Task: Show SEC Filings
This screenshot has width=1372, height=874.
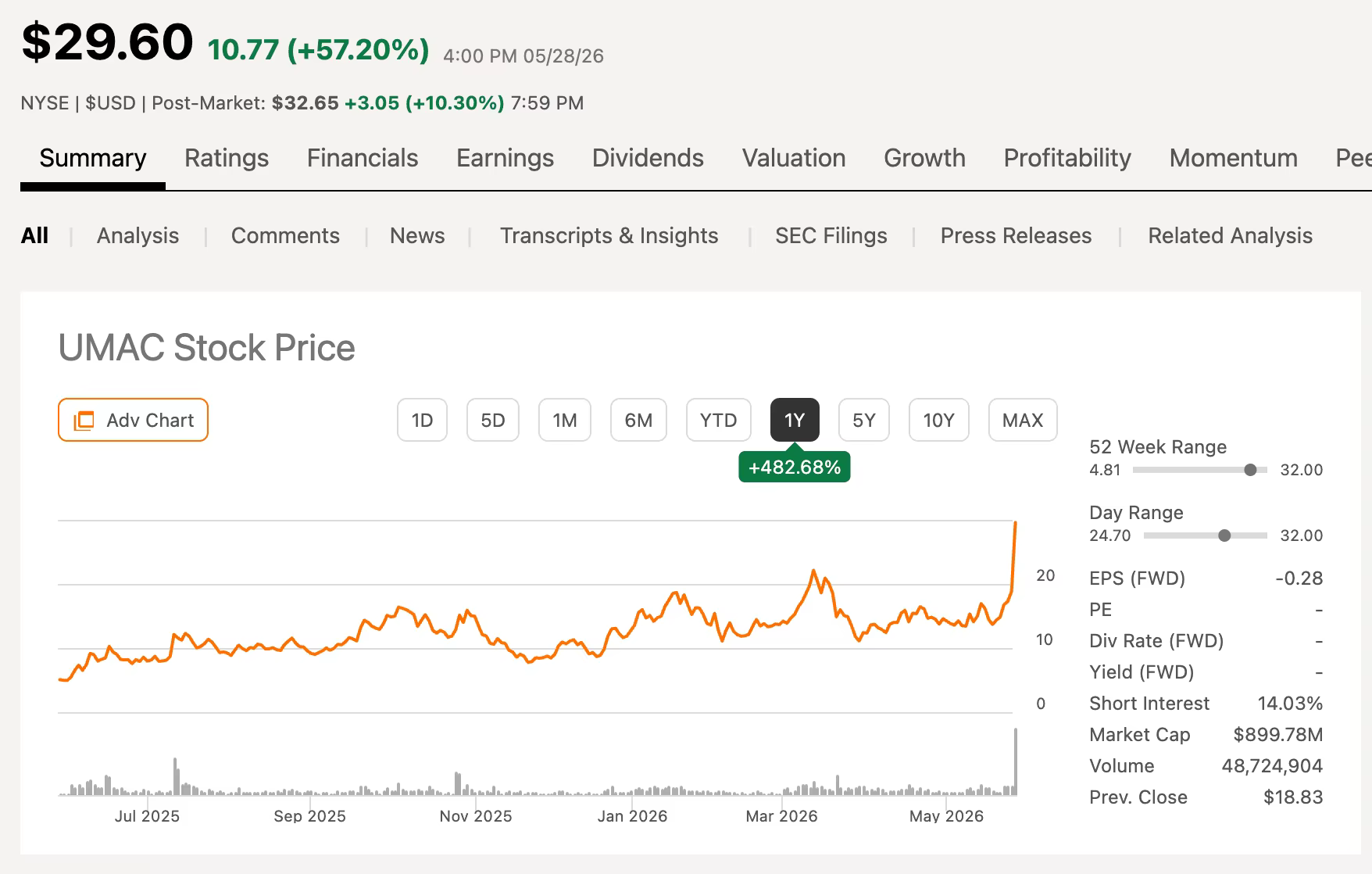Action: pyautogui.click(x=831, y=235)
